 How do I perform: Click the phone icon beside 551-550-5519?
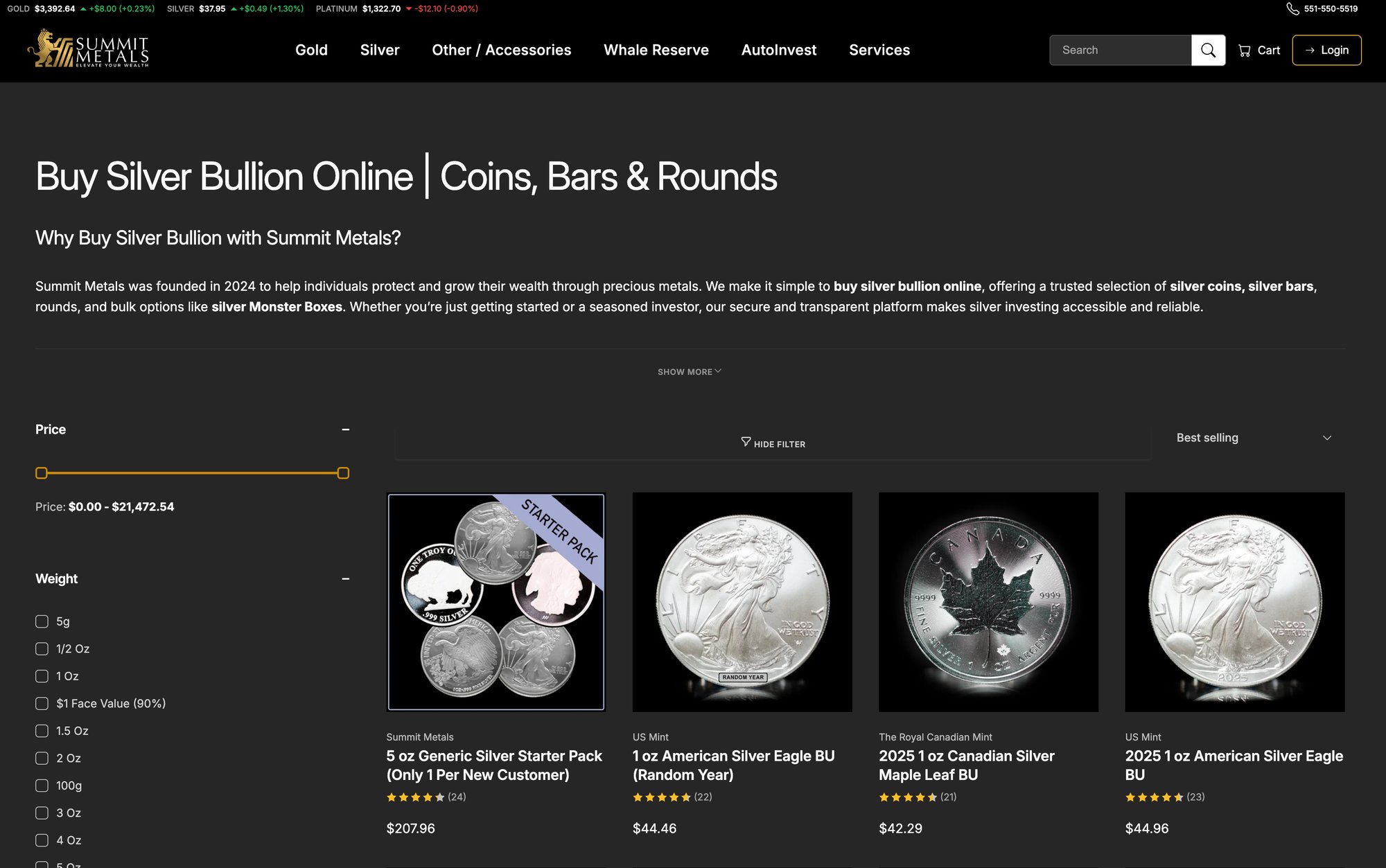pyautogui.click(x=1292, y=9)
